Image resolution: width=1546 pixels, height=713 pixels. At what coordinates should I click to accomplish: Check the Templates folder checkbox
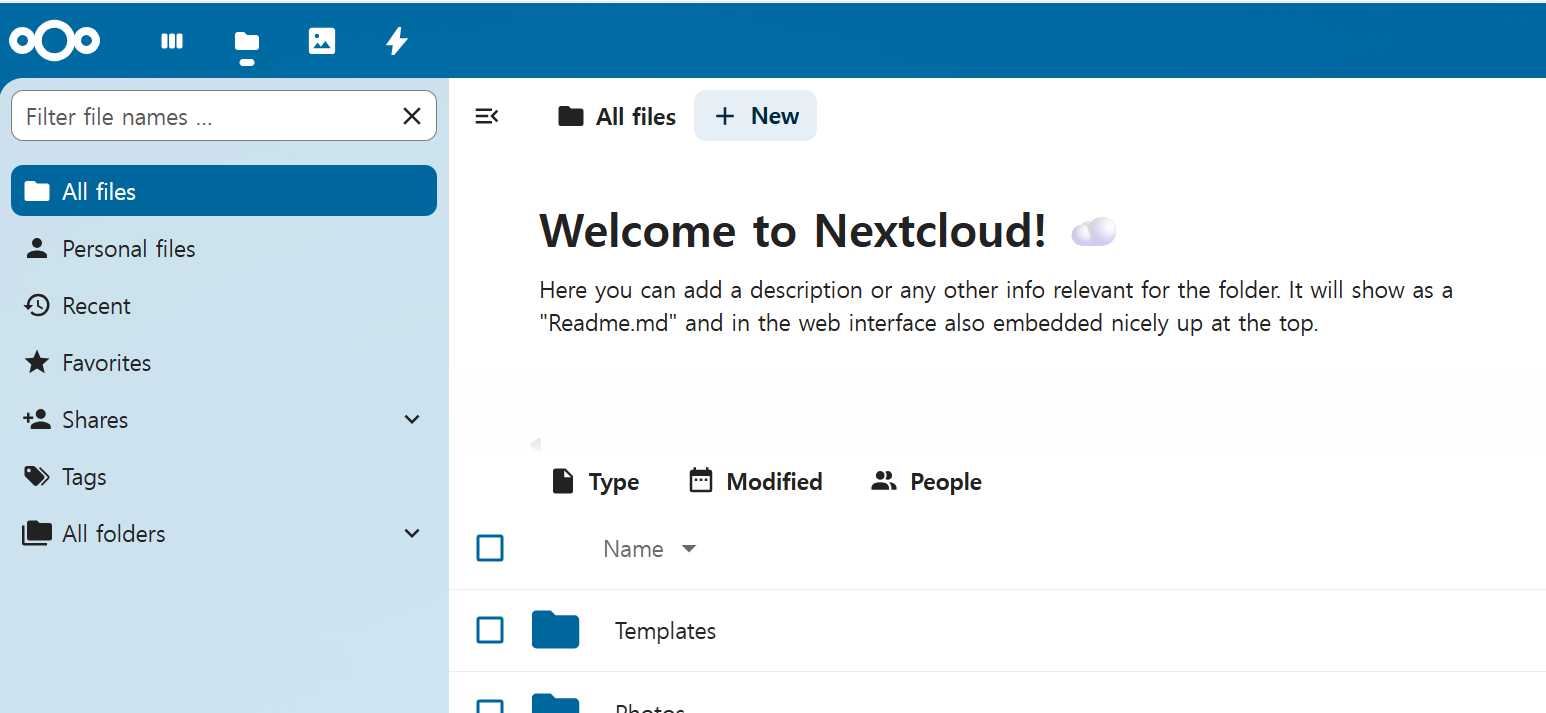coord(490,630)
